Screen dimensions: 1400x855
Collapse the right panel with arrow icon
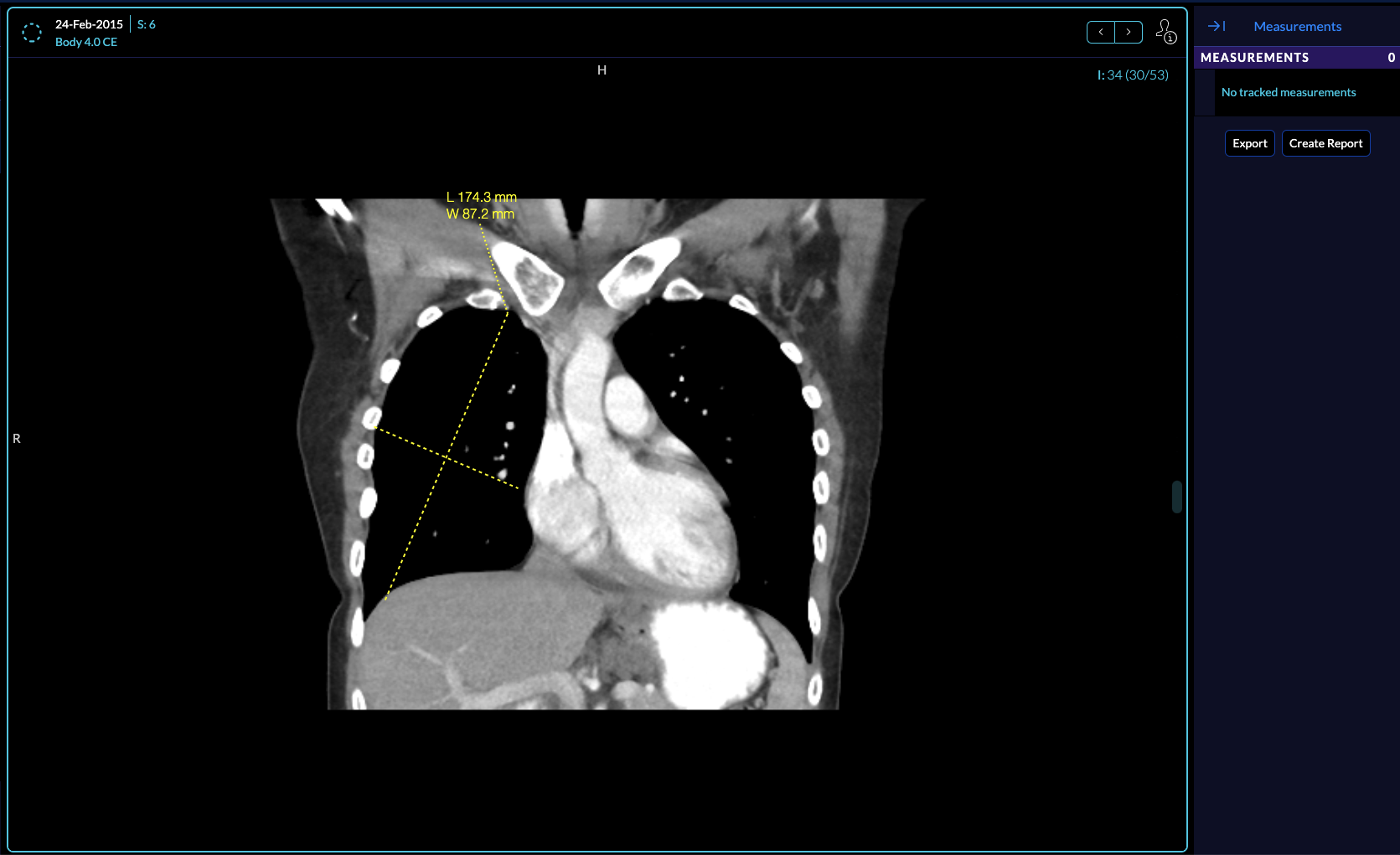(1217, 27)
